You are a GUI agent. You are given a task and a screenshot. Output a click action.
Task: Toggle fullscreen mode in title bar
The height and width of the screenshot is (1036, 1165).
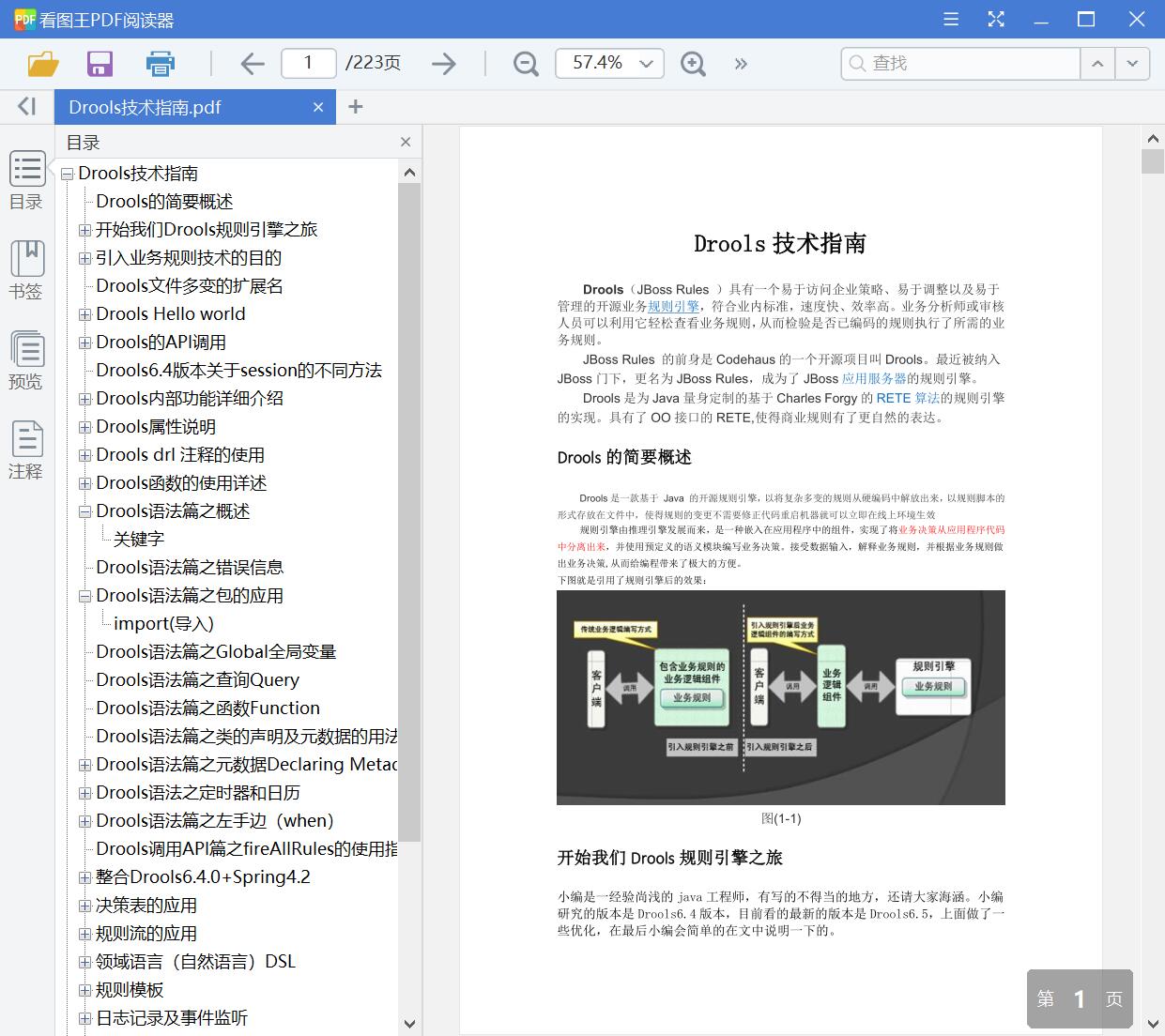tap(996, 19)
